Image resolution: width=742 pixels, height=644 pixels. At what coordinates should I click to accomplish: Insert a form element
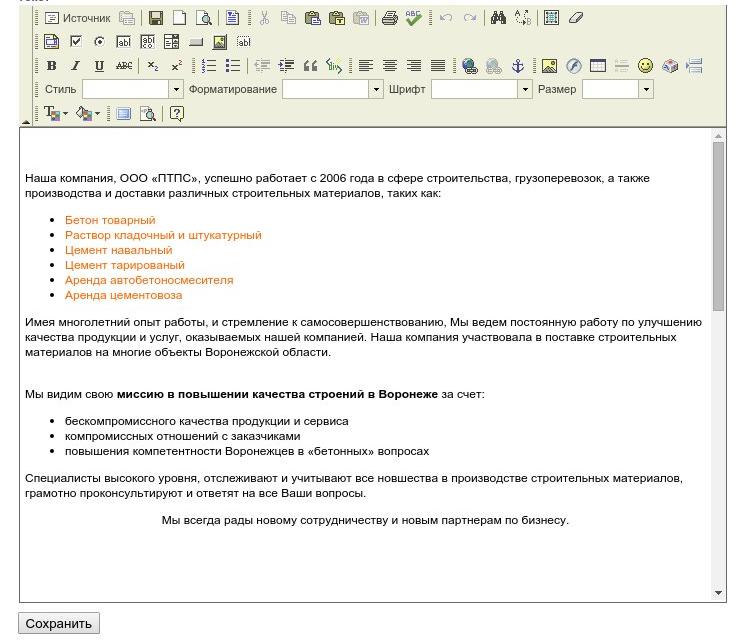pos(52,42)
